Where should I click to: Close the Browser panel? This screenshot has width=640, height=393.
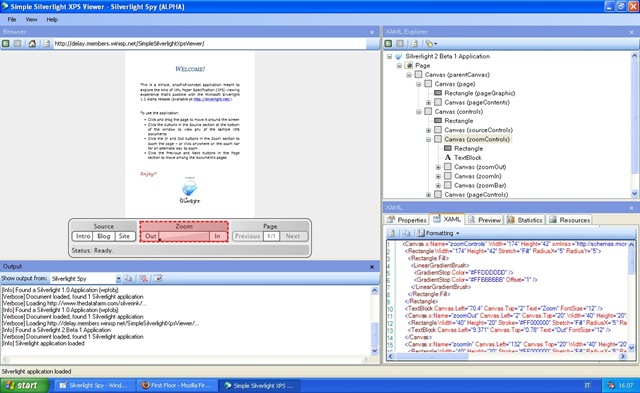372,32
